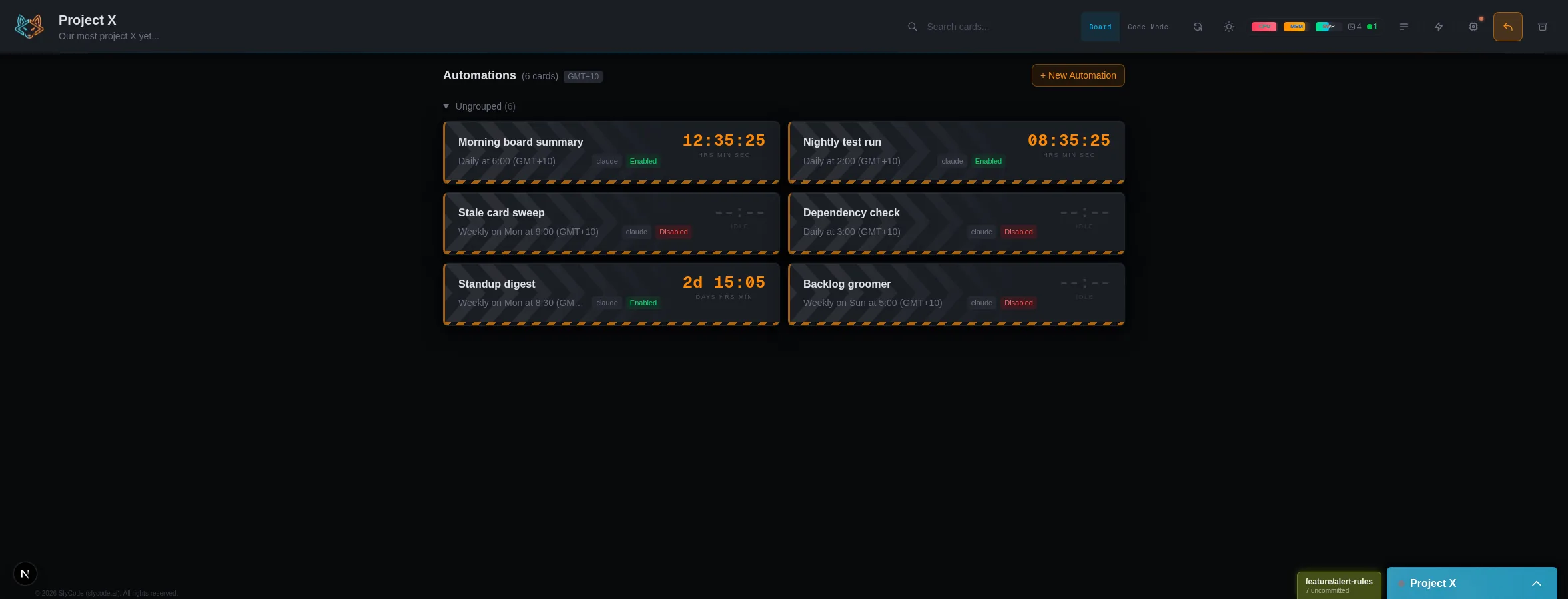Viewport: 1568px width, 599px height.
Task: Toggle Disabled badge on Dependency check
Action: [x=1018, y=232]
